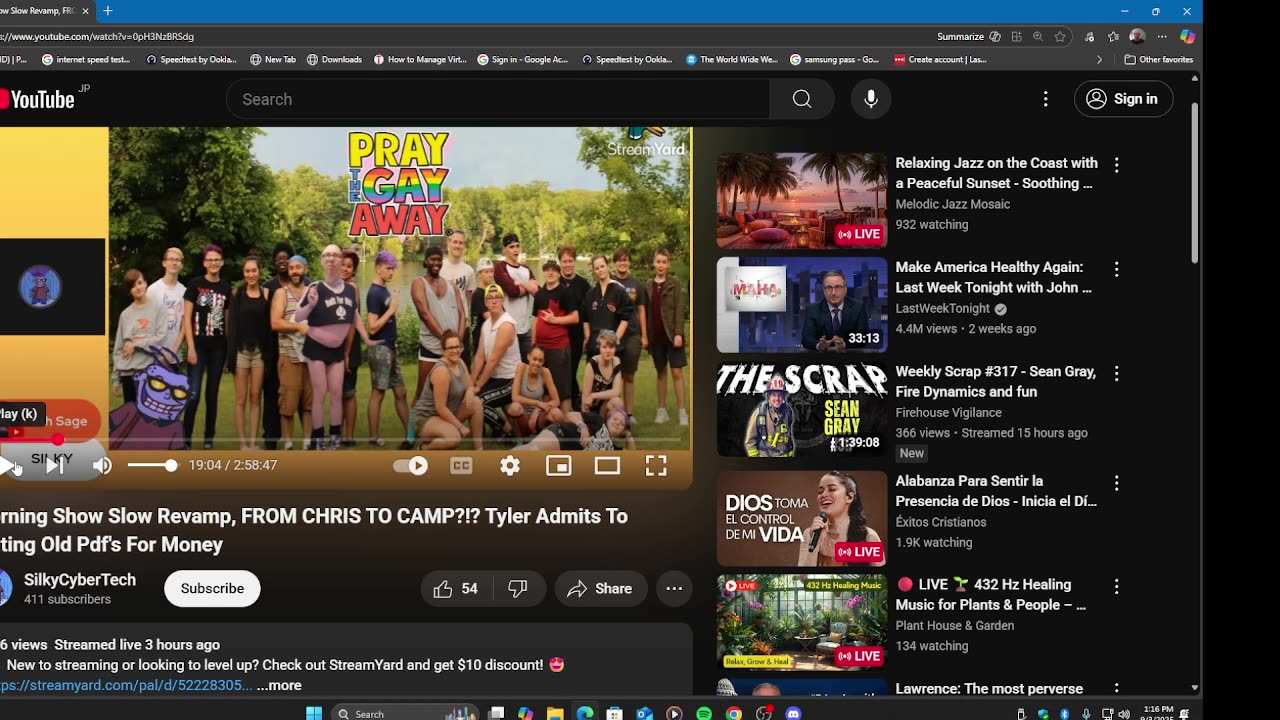Skip to next video in player
Viewport: 1280px width, 720px height.
click(54, 465)
